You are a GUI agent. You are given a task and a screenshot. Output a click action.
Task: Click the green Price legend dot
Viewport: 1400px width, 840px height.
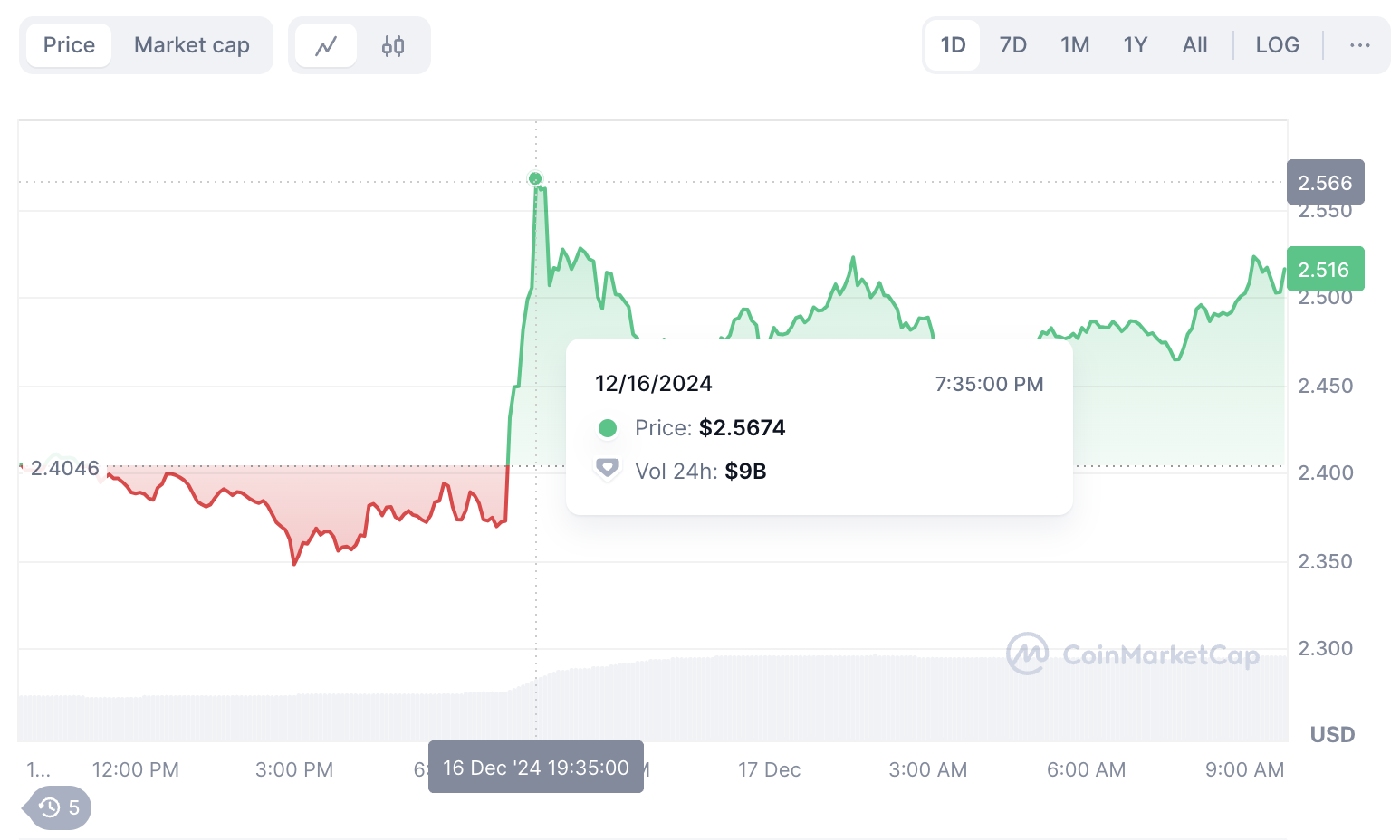[x=608, y=428]
